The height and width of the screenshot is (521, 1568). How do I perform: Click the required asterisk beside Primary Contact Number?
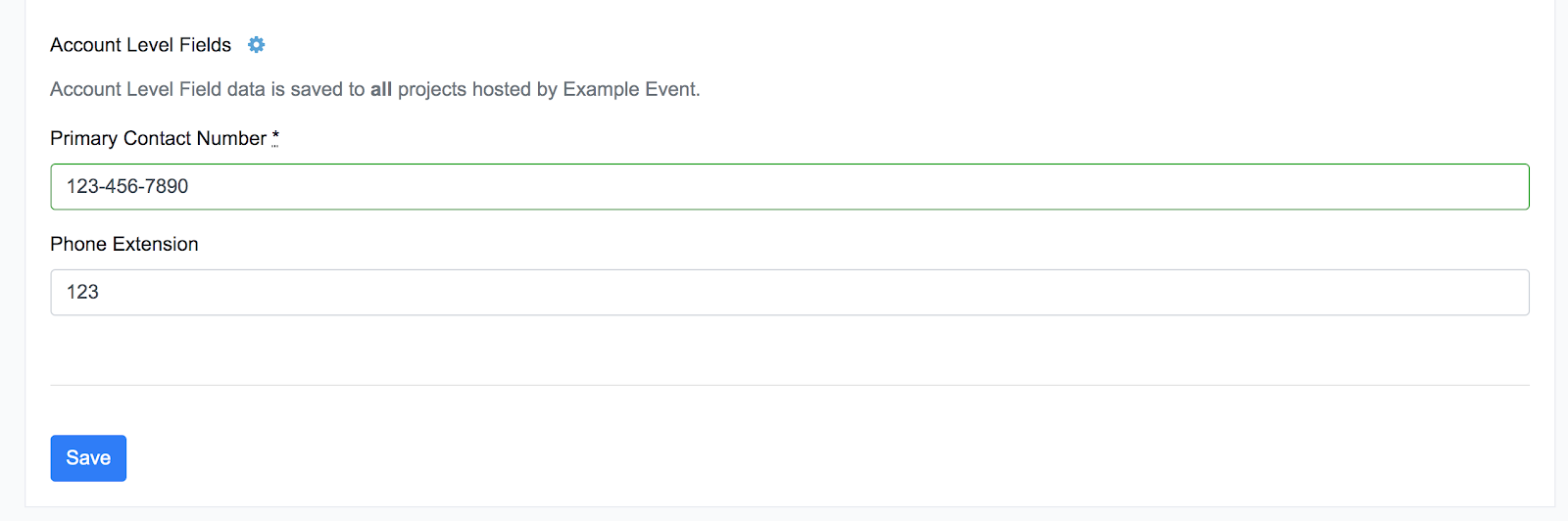(x=275, y=137)
